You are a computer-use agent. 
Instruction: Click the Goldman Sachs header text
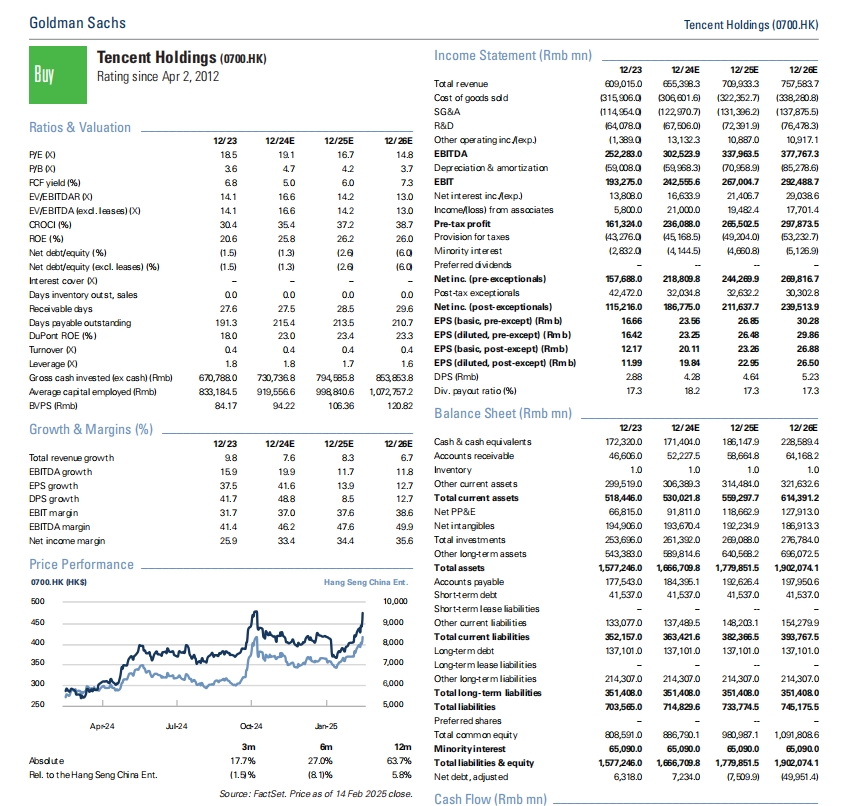tap(78, 23)
